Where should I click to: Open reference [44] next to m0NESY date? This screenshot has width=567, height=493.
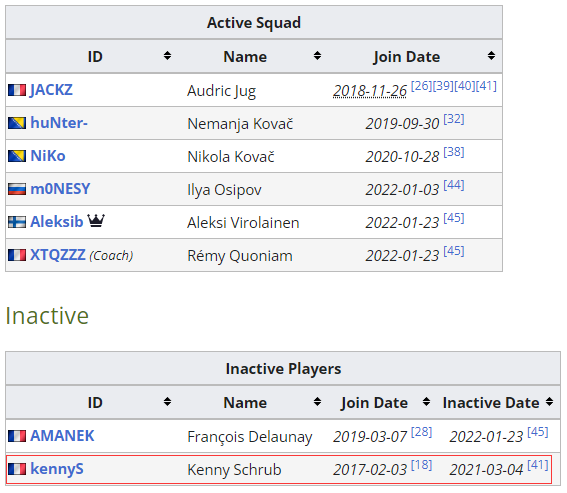point(454,185)
